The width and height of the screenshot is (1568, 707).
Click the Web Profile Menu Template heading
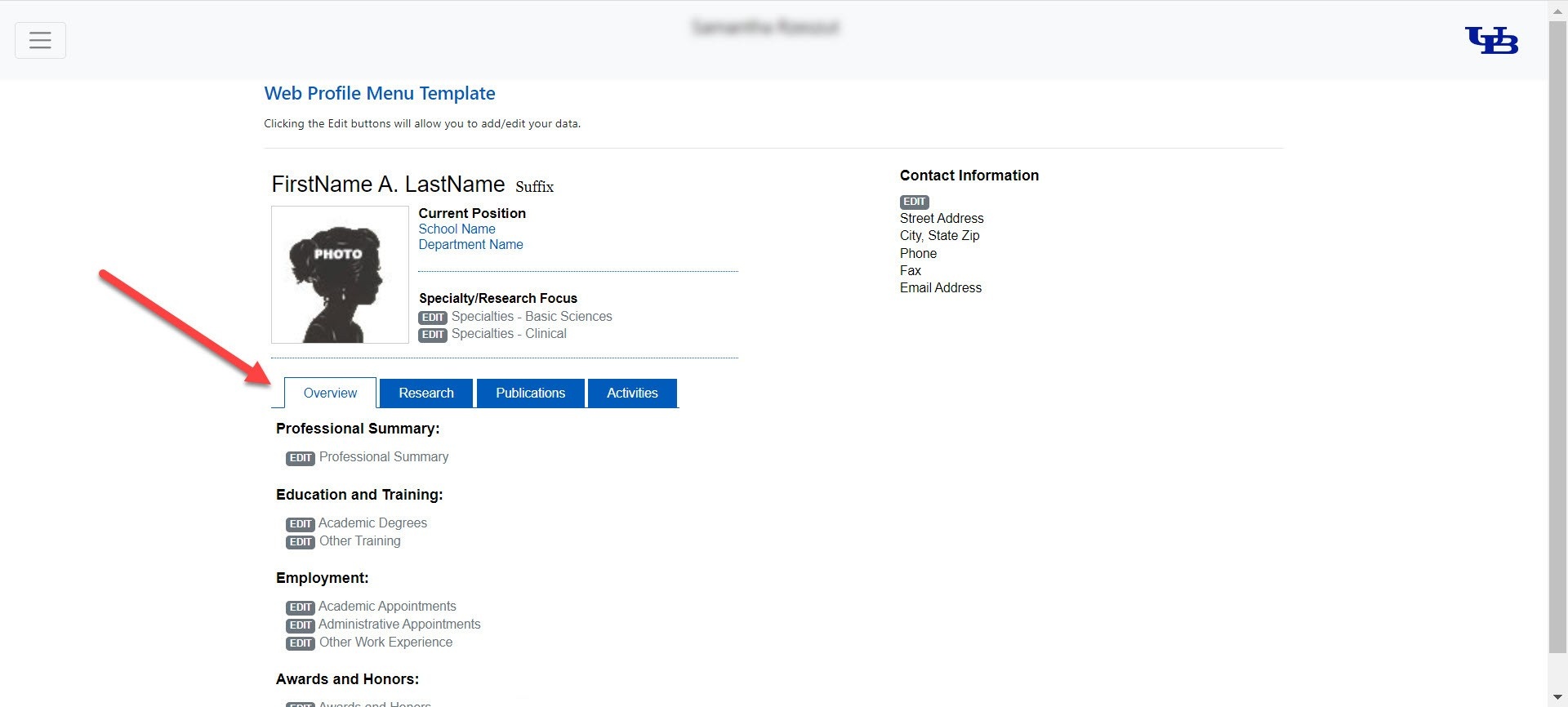(x=380, y=93)
